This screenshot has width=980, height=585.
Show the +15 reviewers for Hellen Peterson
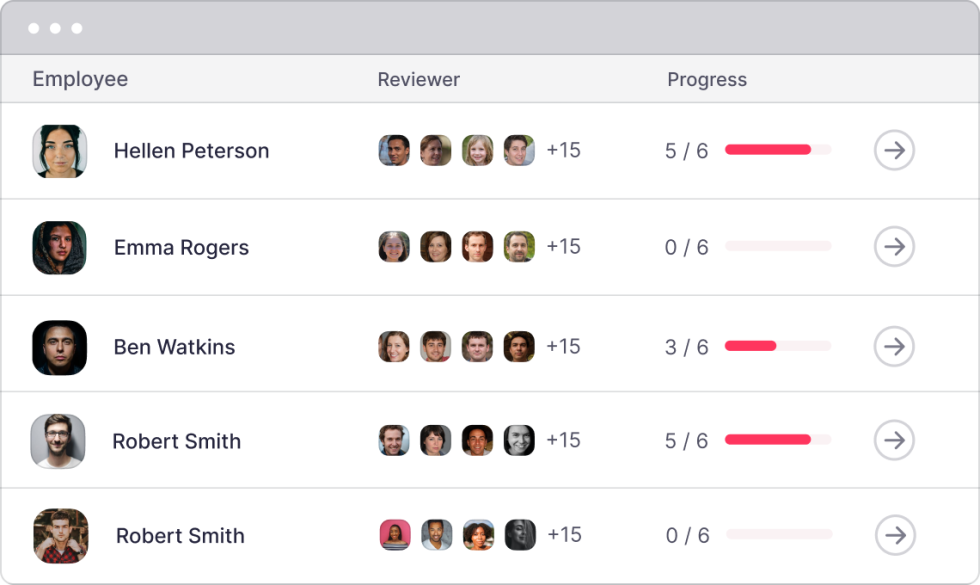coord(563,150)
